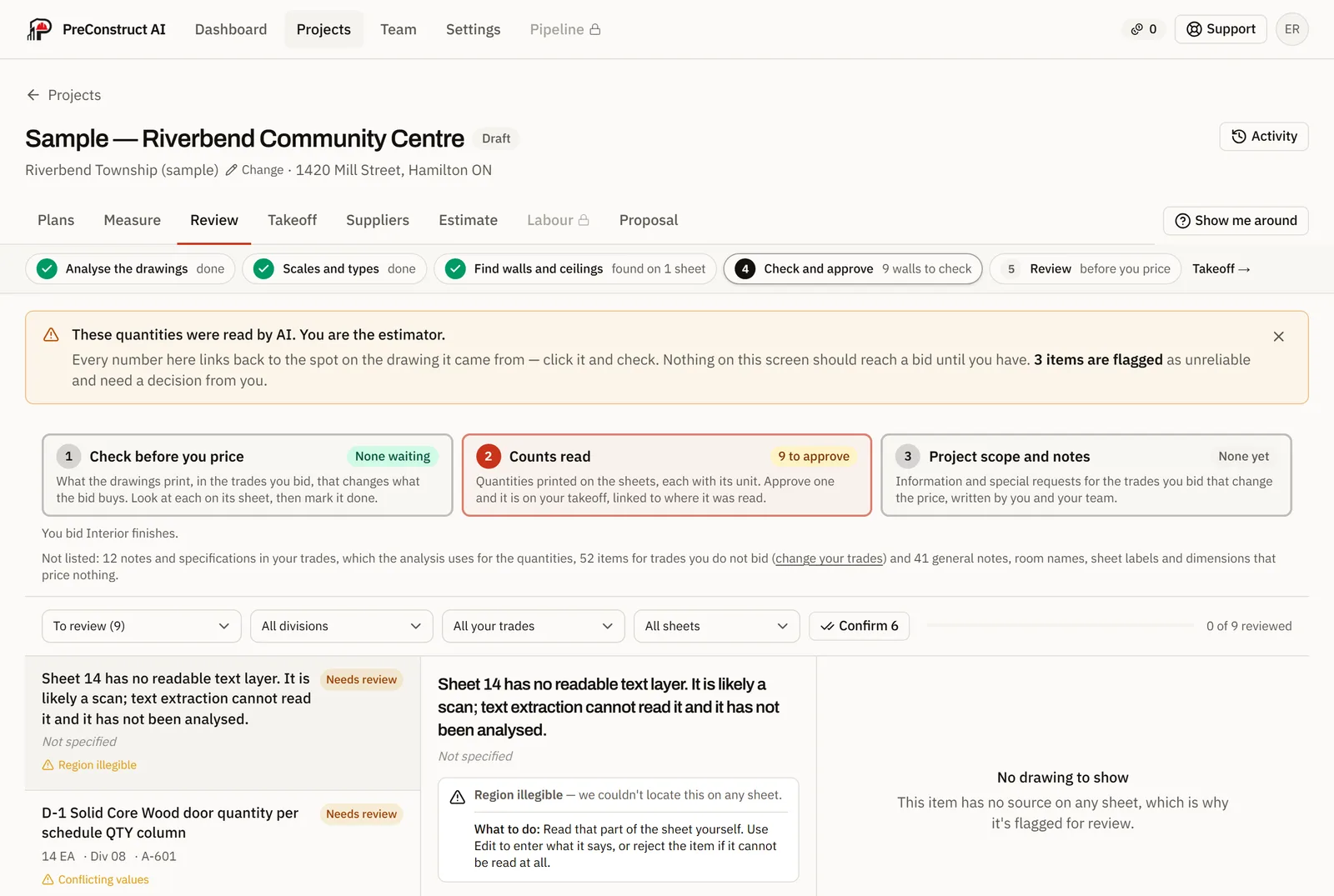Select Dashboard in the top navigation

pyautogui.click(x=231, y=29)
